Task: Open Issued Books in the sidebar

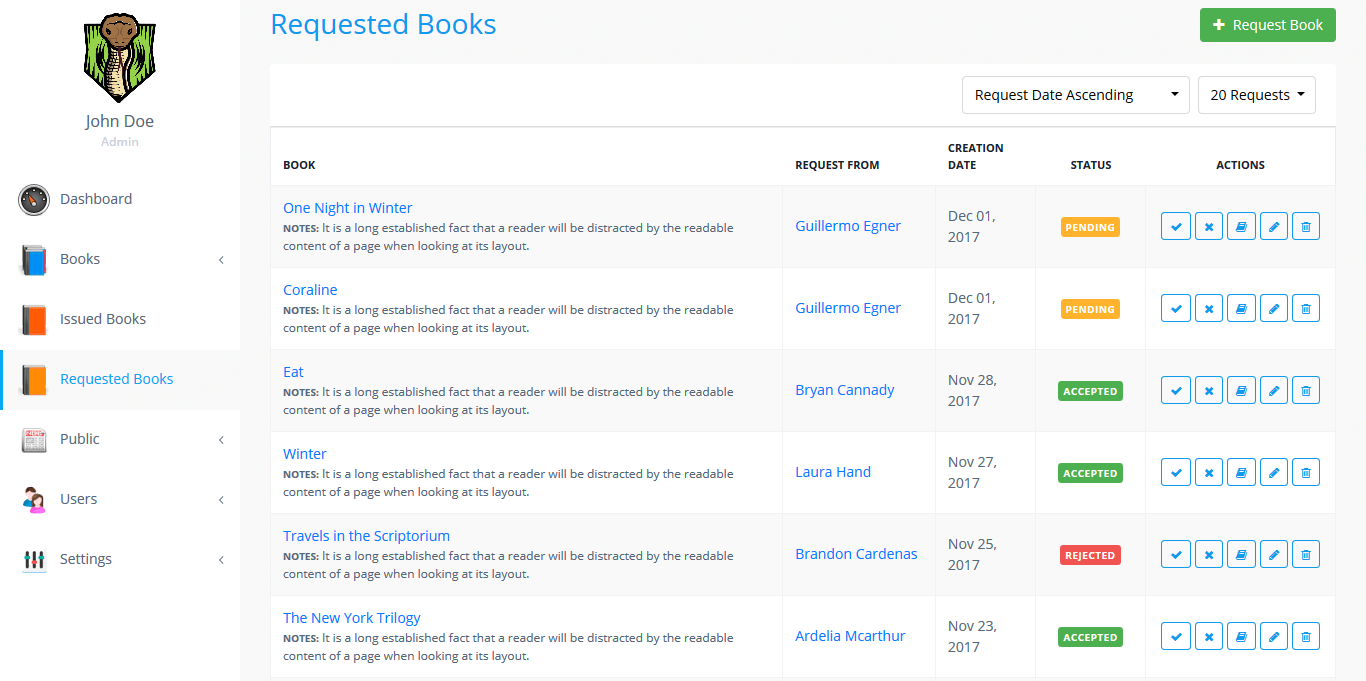Action: pos(103,319)
